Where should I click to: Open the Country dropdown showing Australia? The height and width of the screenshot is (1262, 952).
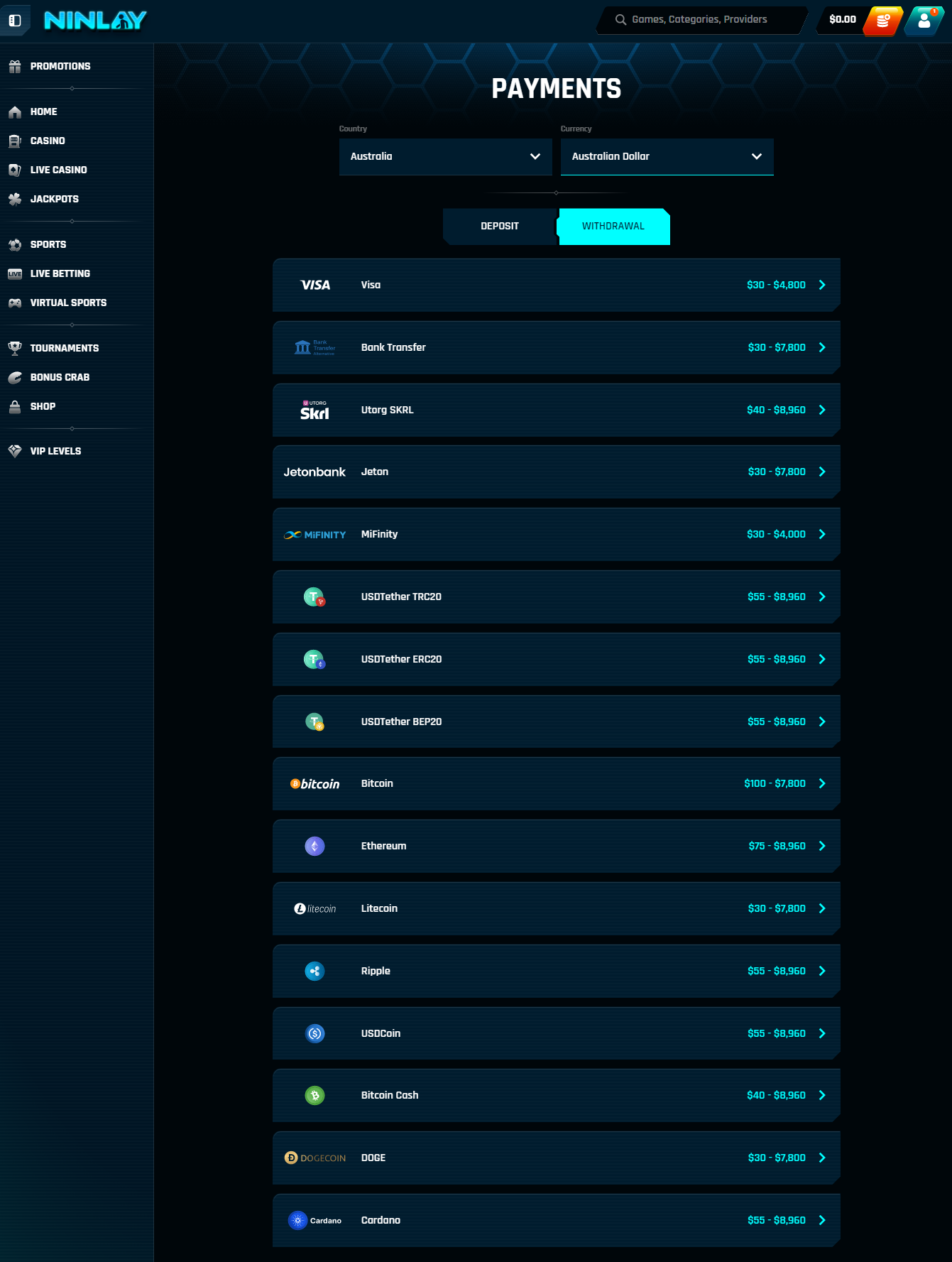[x=445, y=156]
